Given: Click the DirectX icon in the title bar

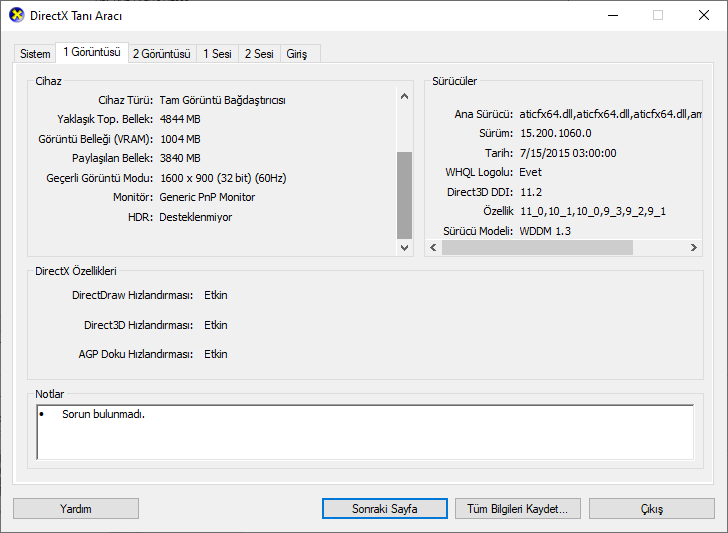Looking at the screenshot, I should click(16, 15).
